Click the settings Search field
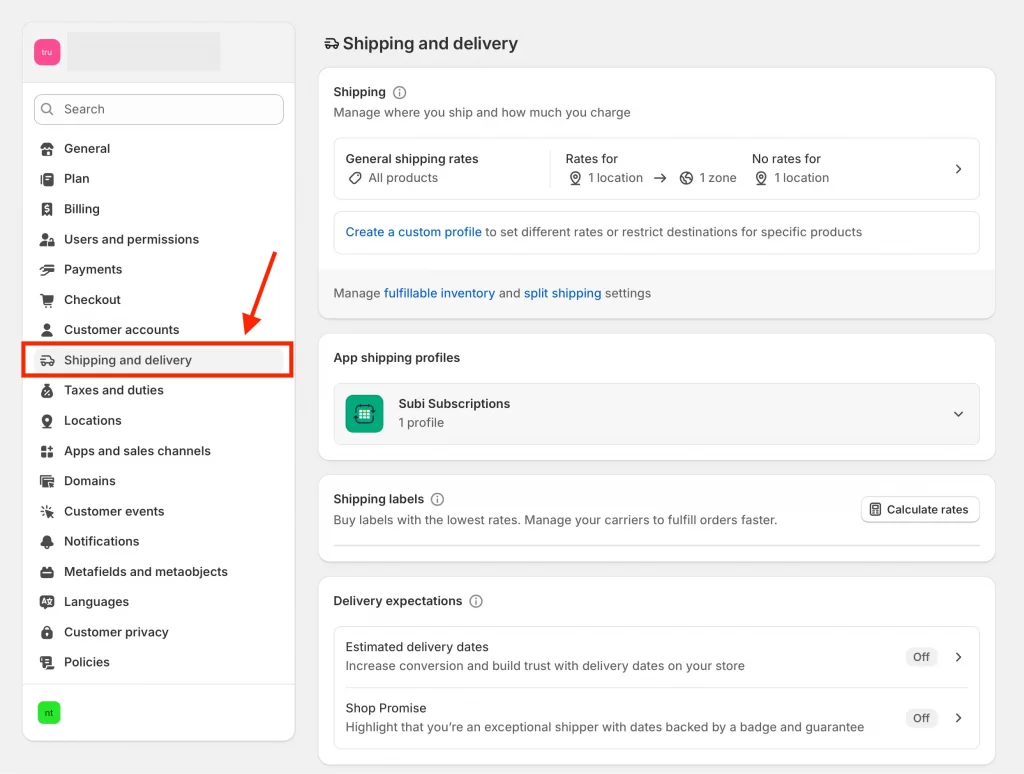This screenshot has width=1024, height=774. tap(159, 110)
